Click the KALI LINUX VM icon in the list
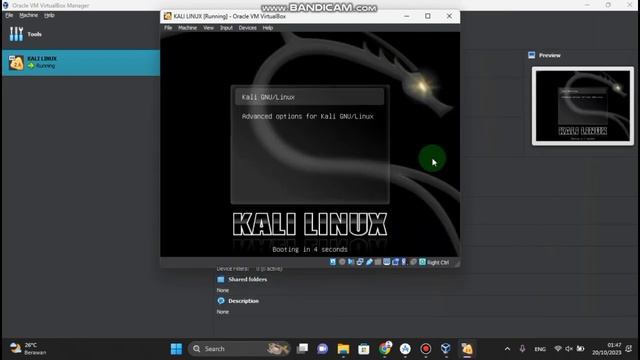Screen dimensions: 640x360 click(16, 63)
